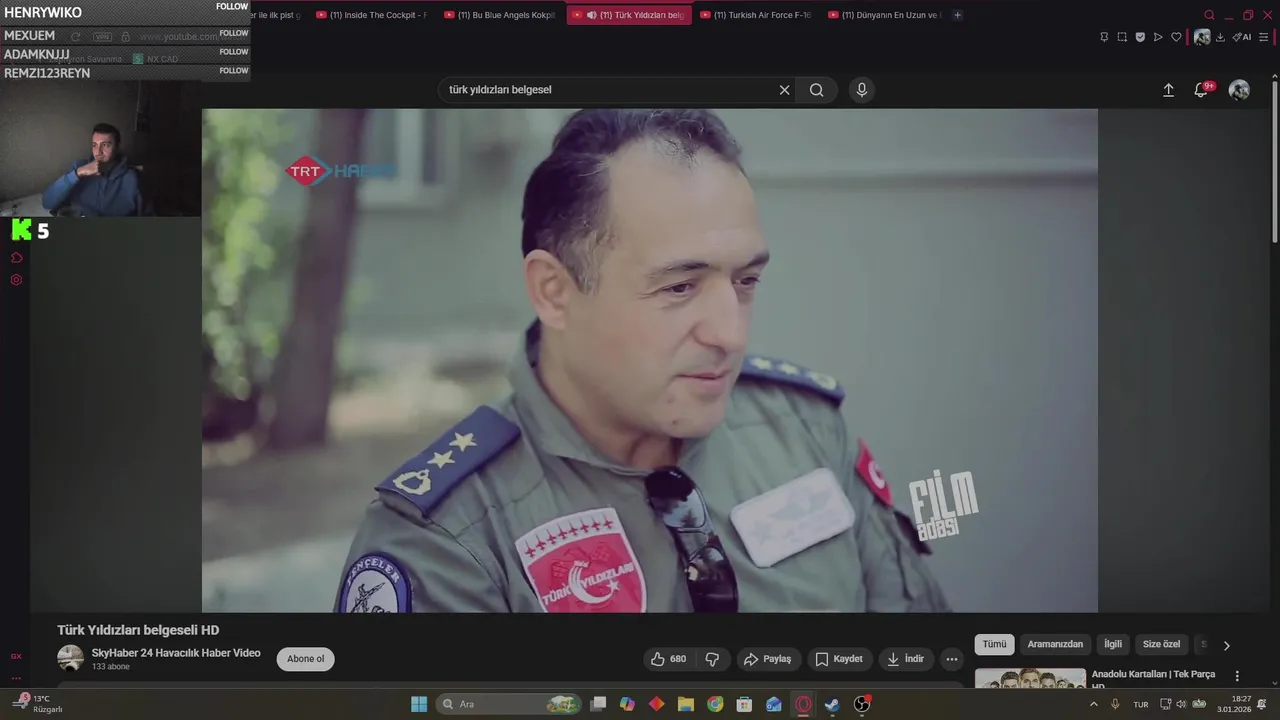1280x720 pixels.
Task: Open a new browser tab with plus
Action: 957,15
